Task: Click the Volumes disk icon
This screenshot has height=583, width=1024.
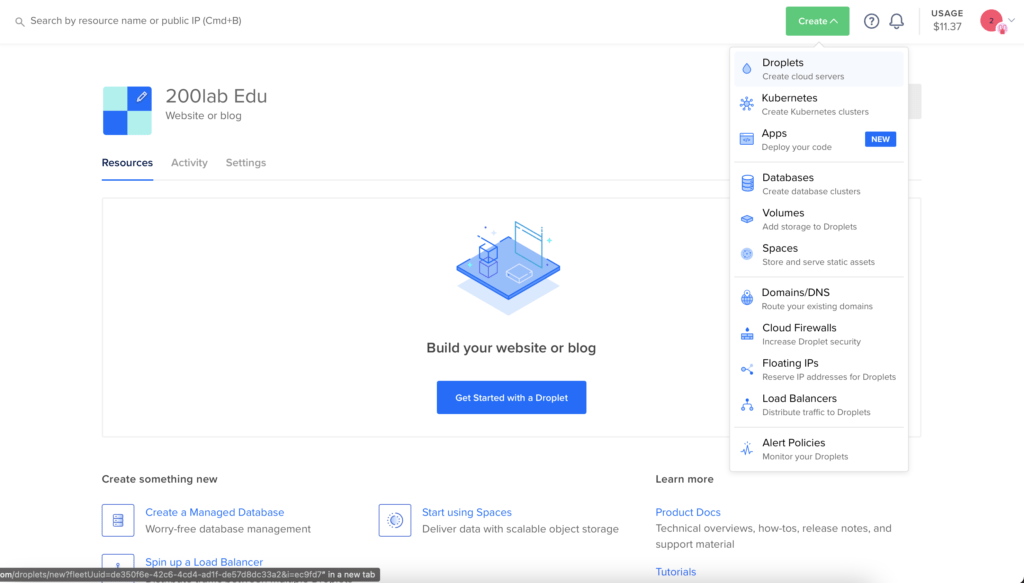Action: 747,219
